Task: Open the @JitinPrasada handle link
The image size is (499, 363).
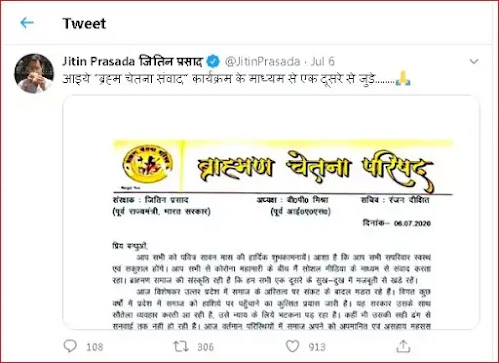Action: (x=262, y=61)
